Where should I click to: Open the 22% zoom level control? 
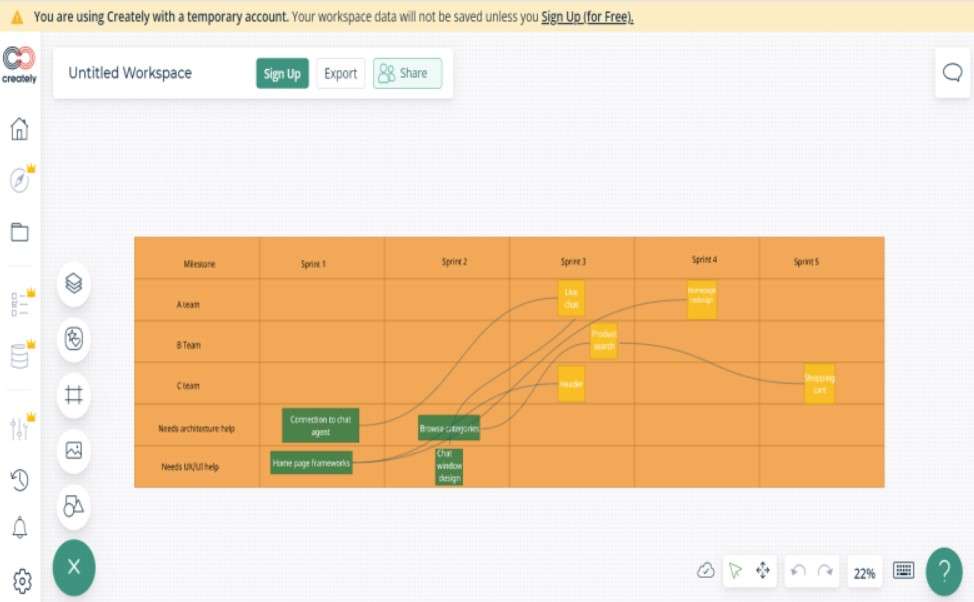tap(864, 573)
